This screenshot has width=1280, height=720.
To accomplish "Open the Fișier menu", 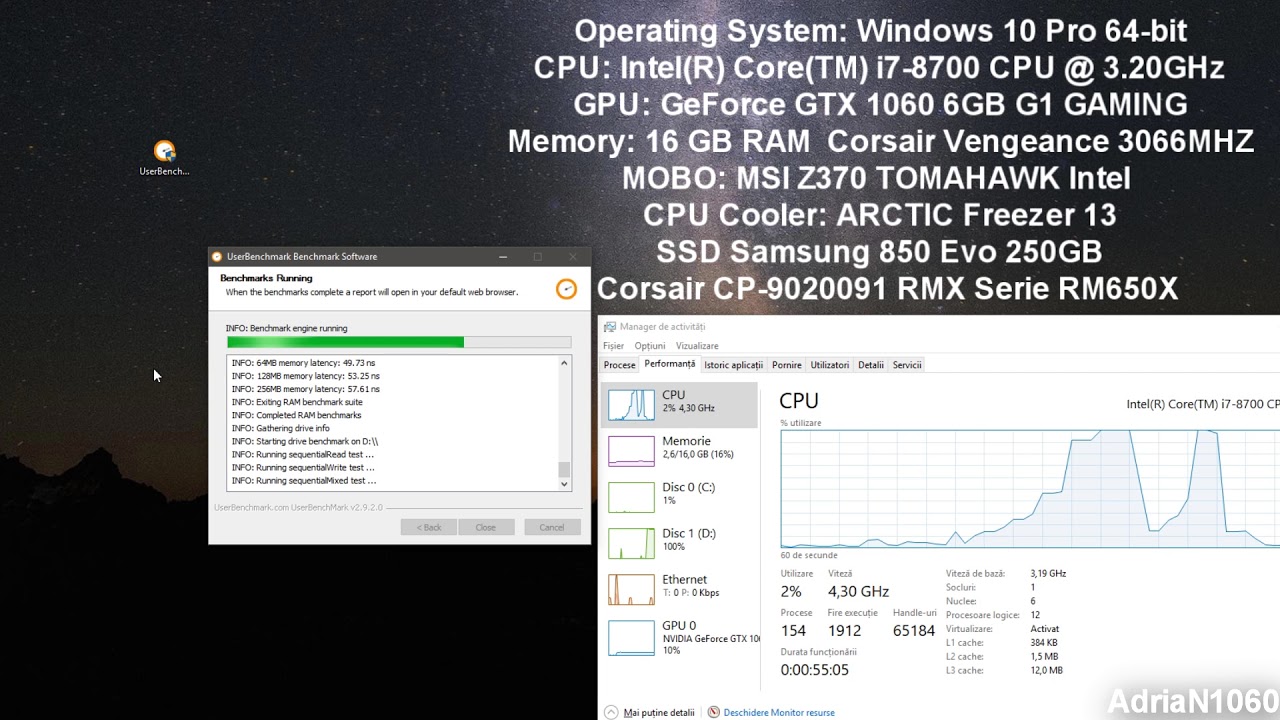I will point(613,346).
